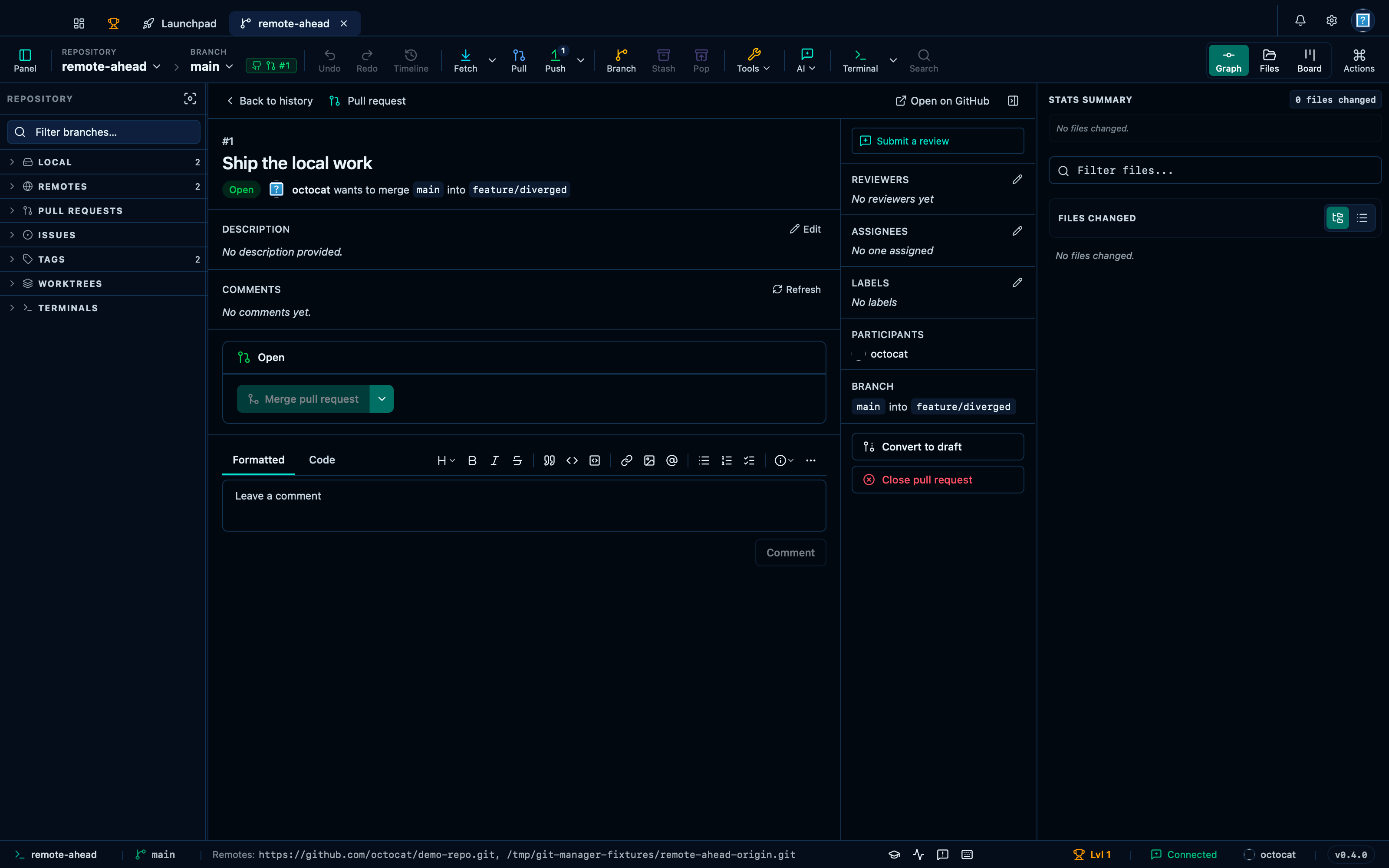Switch to the Launchpad tab
The image size is (1389, 868).
click(x=180, y=23)
